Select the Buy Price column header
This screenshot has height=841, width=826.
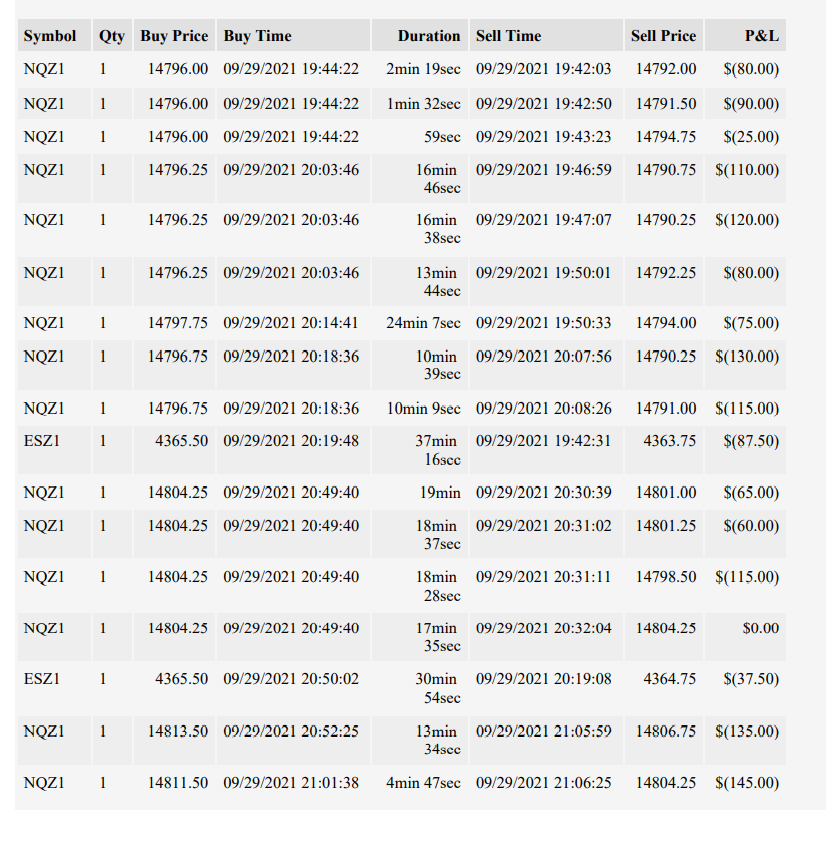coord(174,35)
